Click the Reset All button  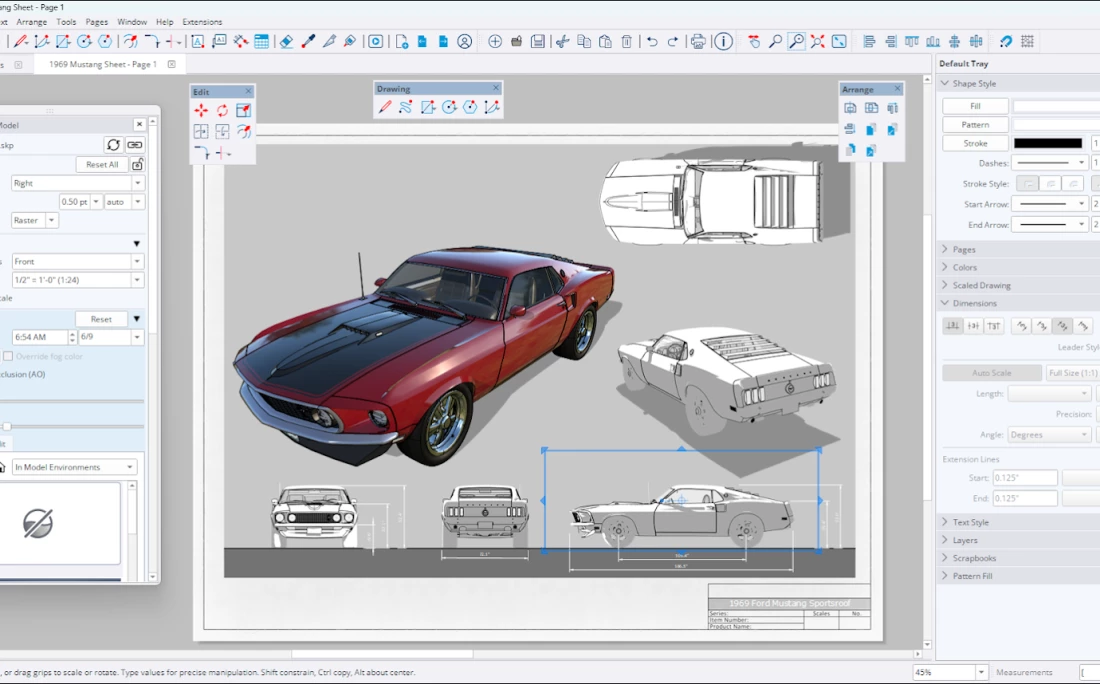pyautogui.click(x=101, y=164)
